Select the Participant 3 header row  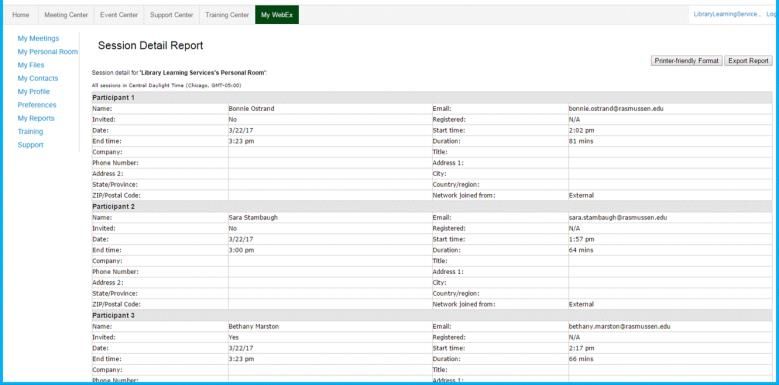click(432, 315)
